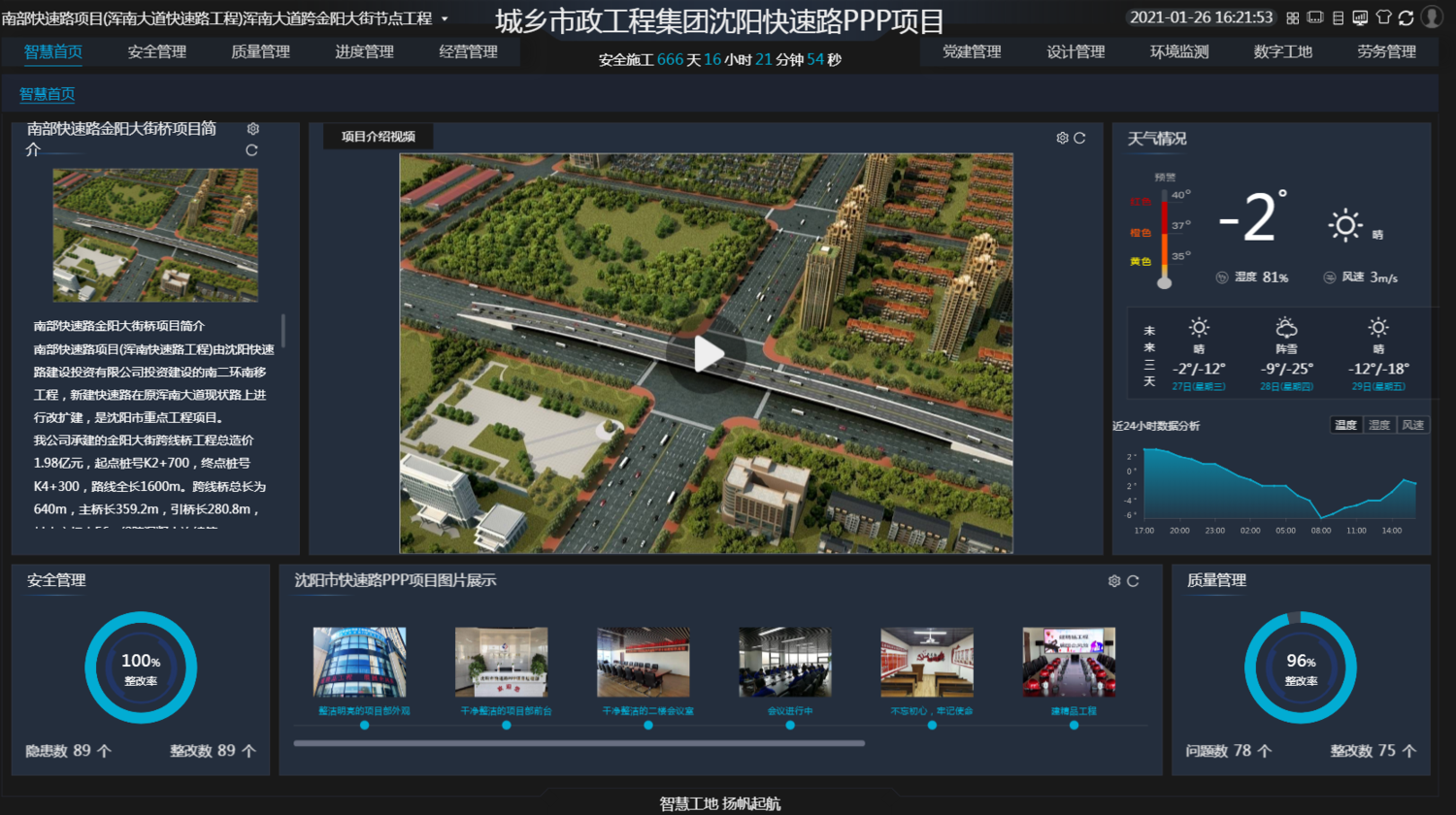Open the 党建管理 navigation item
This screenshot has width=1456, height=815.
coord(972,51)
